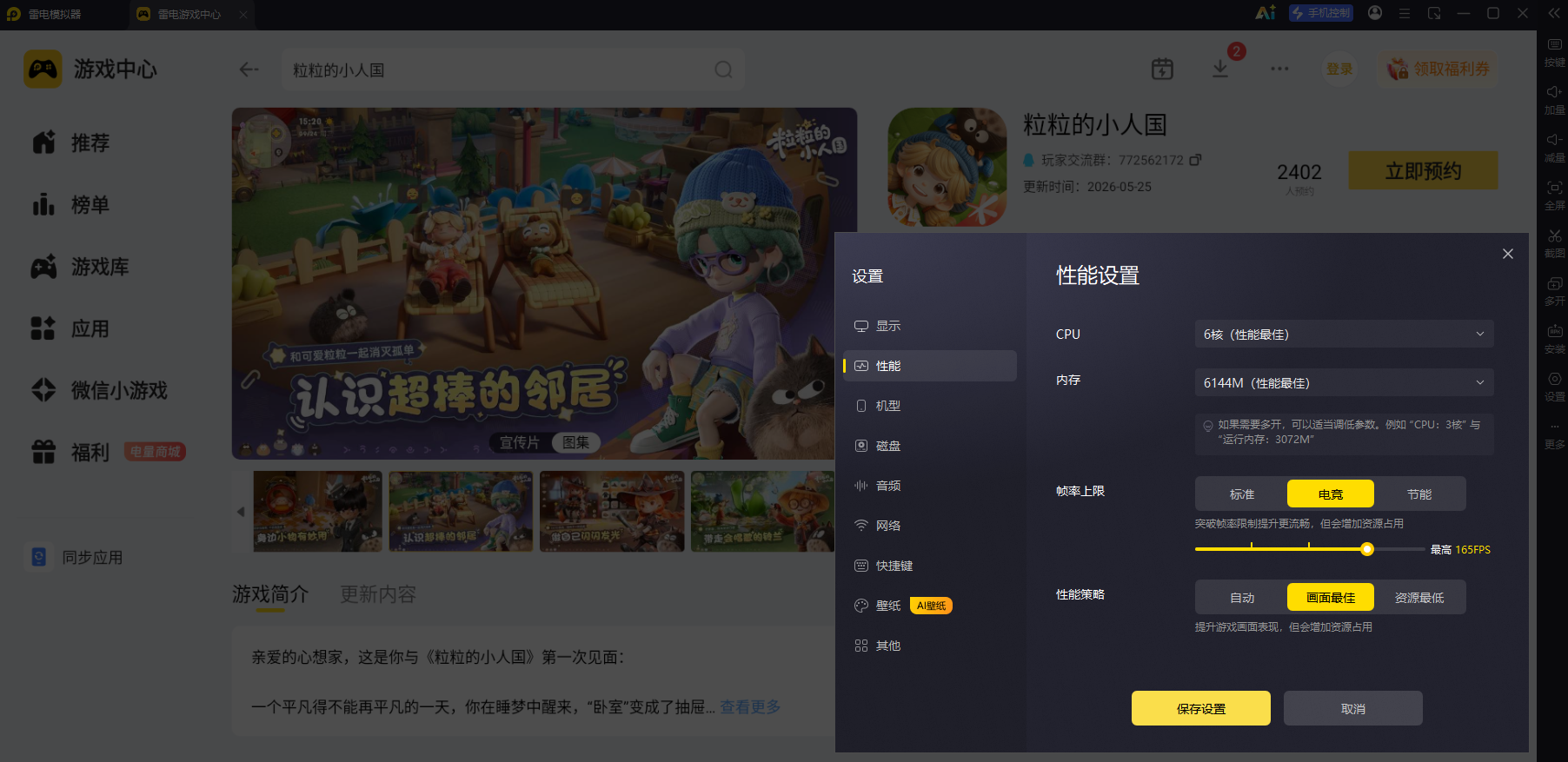Click the 领取福利券 button
Viewport: 1568px width, 762px height.
pyautogui.click(x=1438, y=69)
